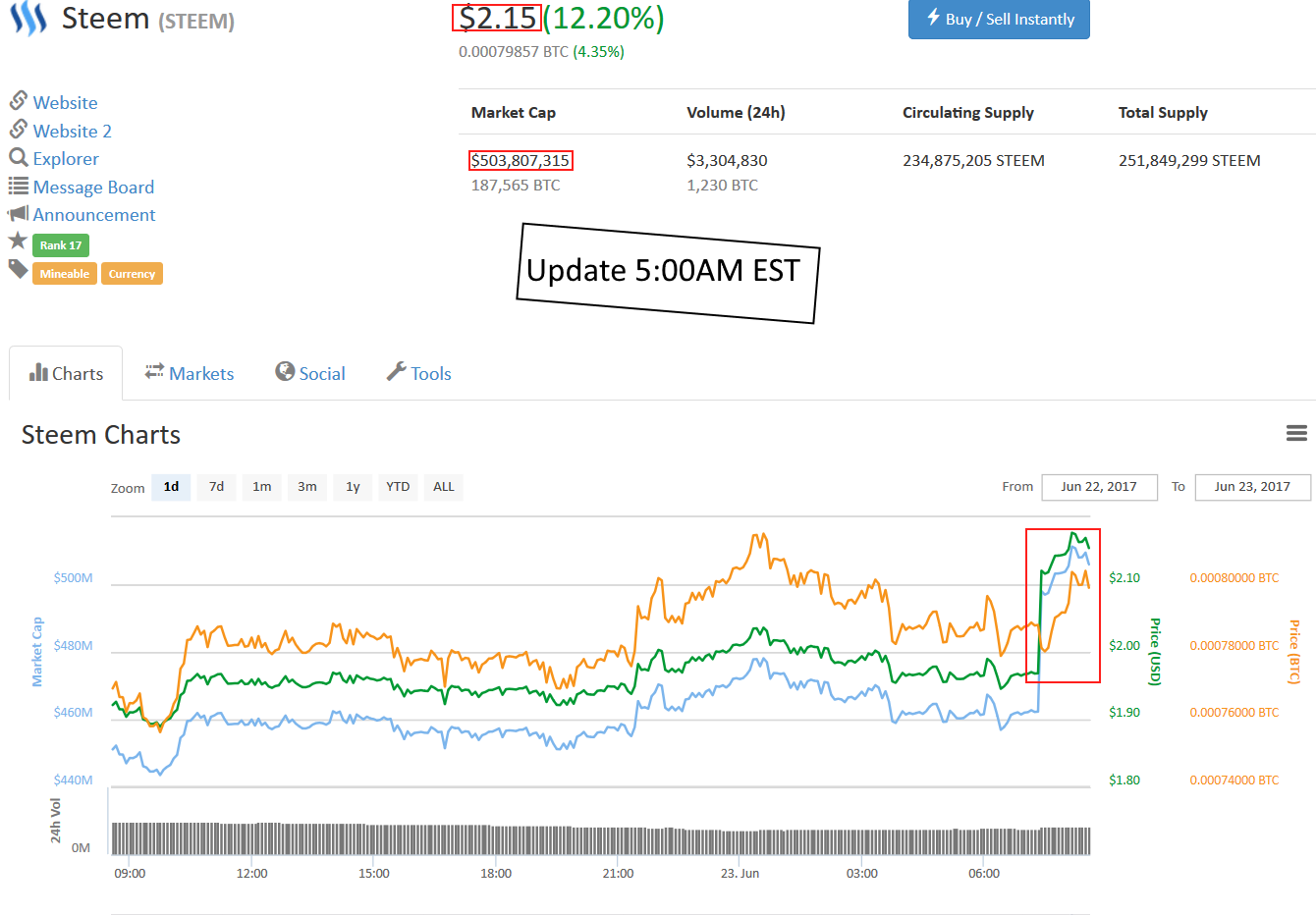Screen dimensions: 1316x915
Task: Click the Market Cap axis label
Action: pyautogui.click(x=37, y=652)
